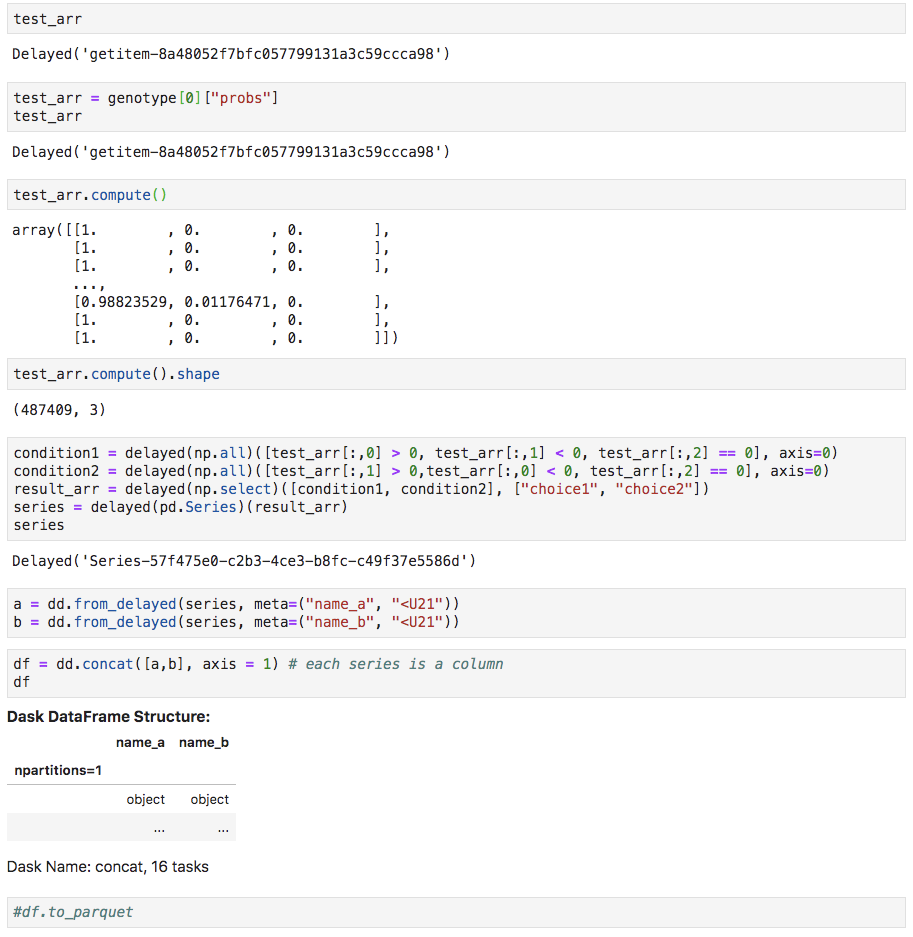Select the commented #df.to_parquet cell
Screen dimensions: 913x937
[x=70, y=911]
